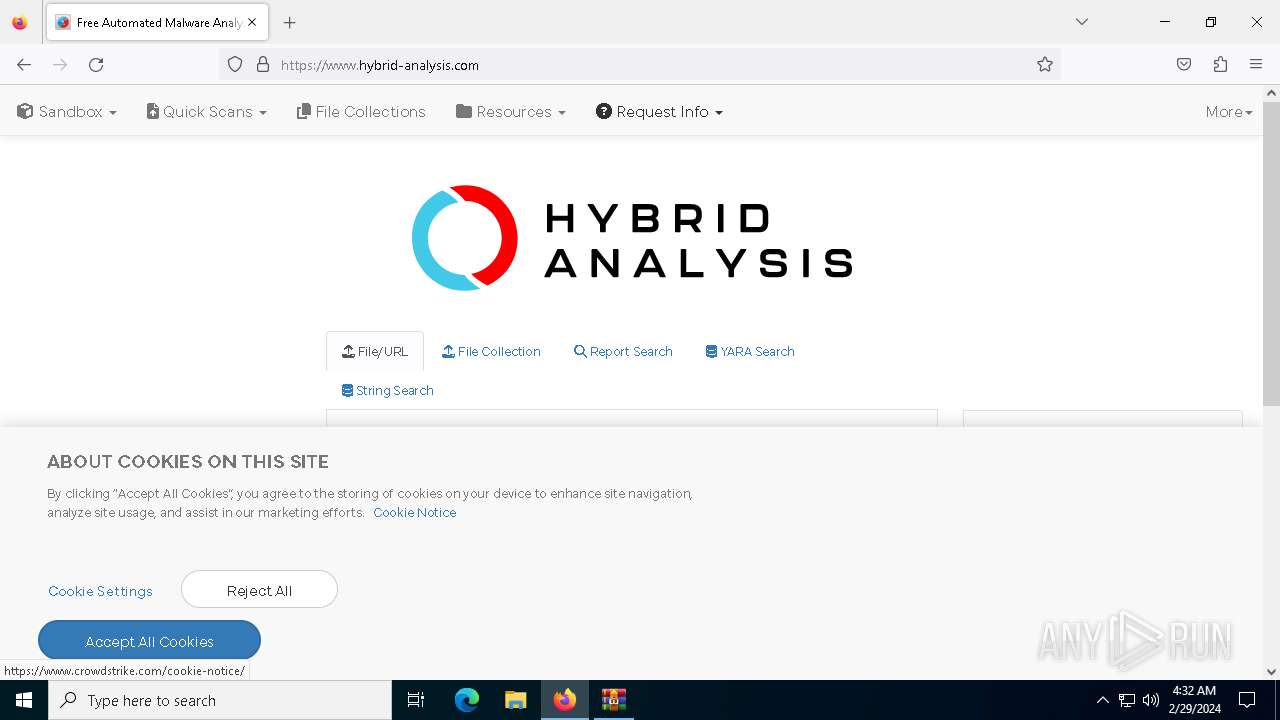
Task: Click the taskbar search box
Action: point(220,700)
